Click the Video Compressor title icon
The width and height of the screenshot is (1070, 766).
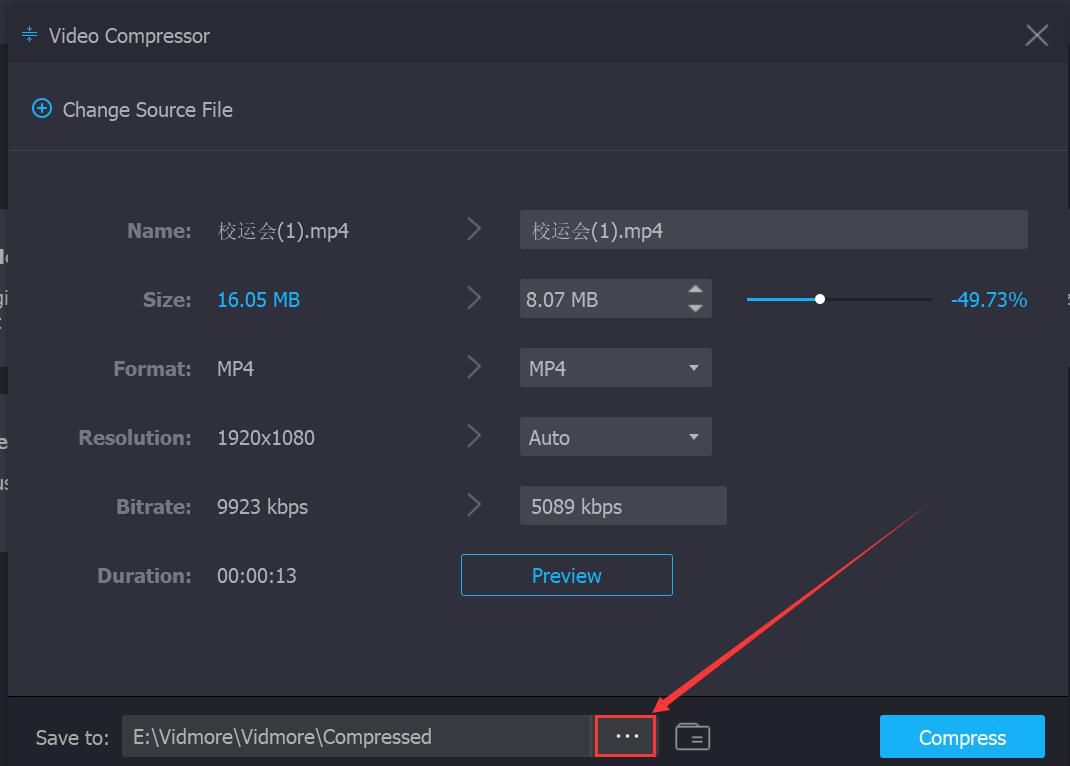click(x=29, y=35)
